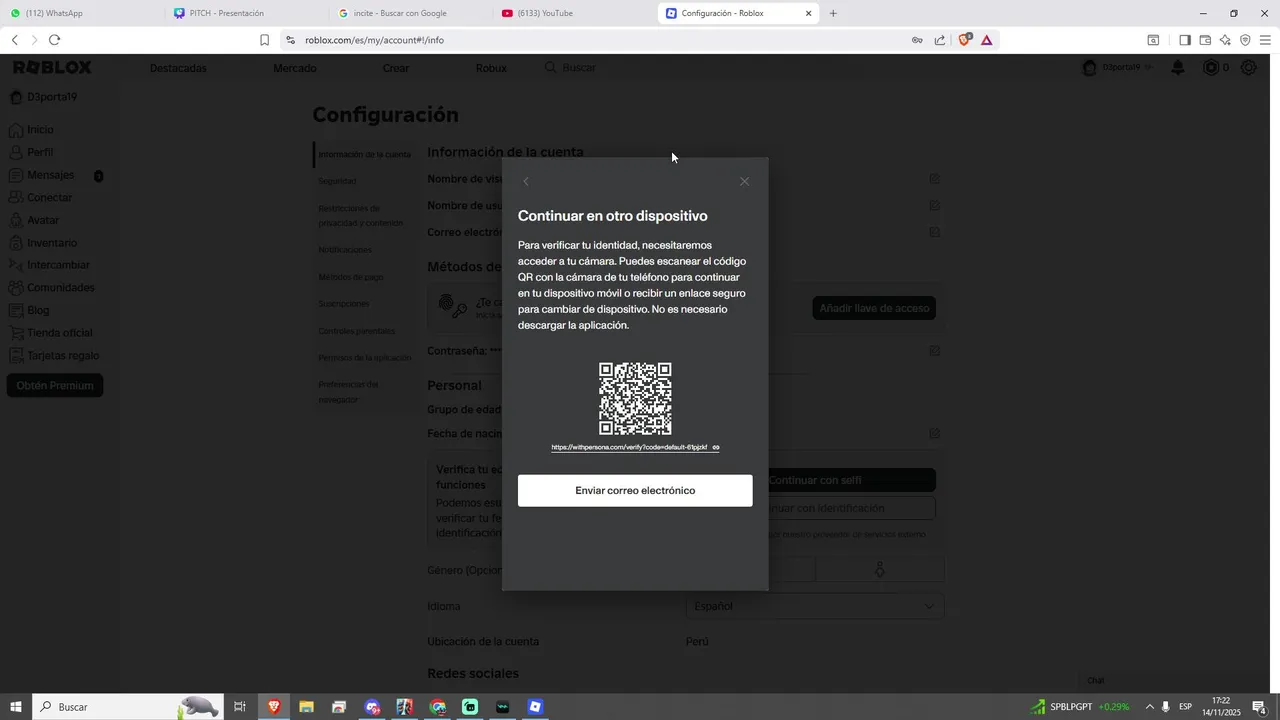This screenshot has height=720, width=1280.
Task: Bookmark this page
Action: pos(264,40)
